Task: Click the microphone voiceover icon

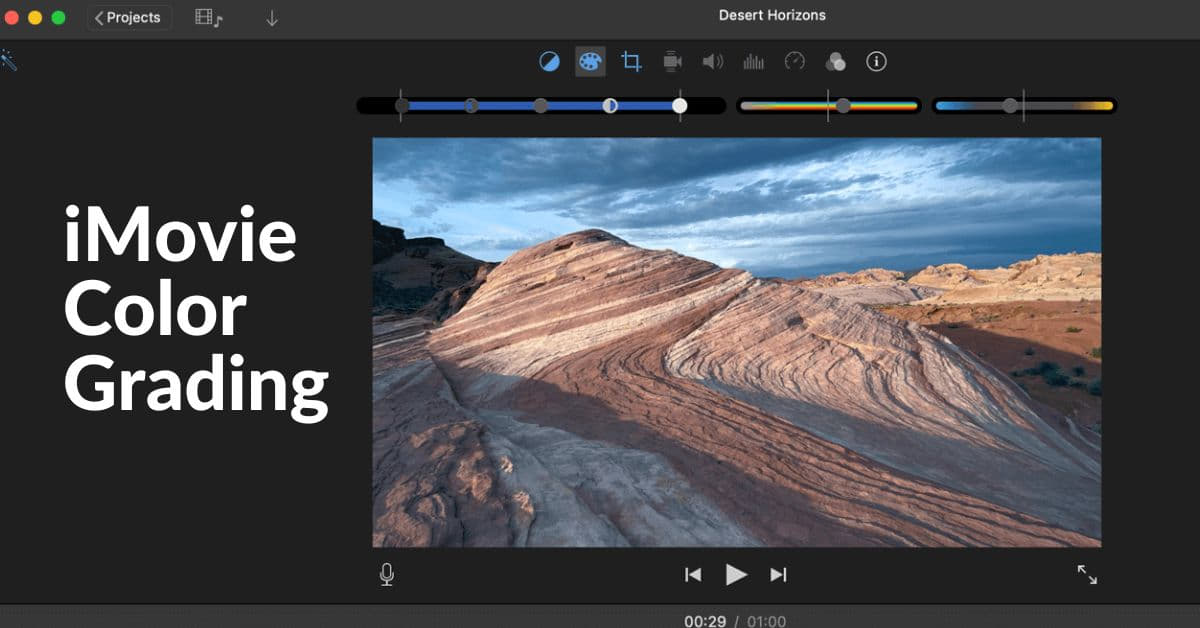Action: (387, 574)
